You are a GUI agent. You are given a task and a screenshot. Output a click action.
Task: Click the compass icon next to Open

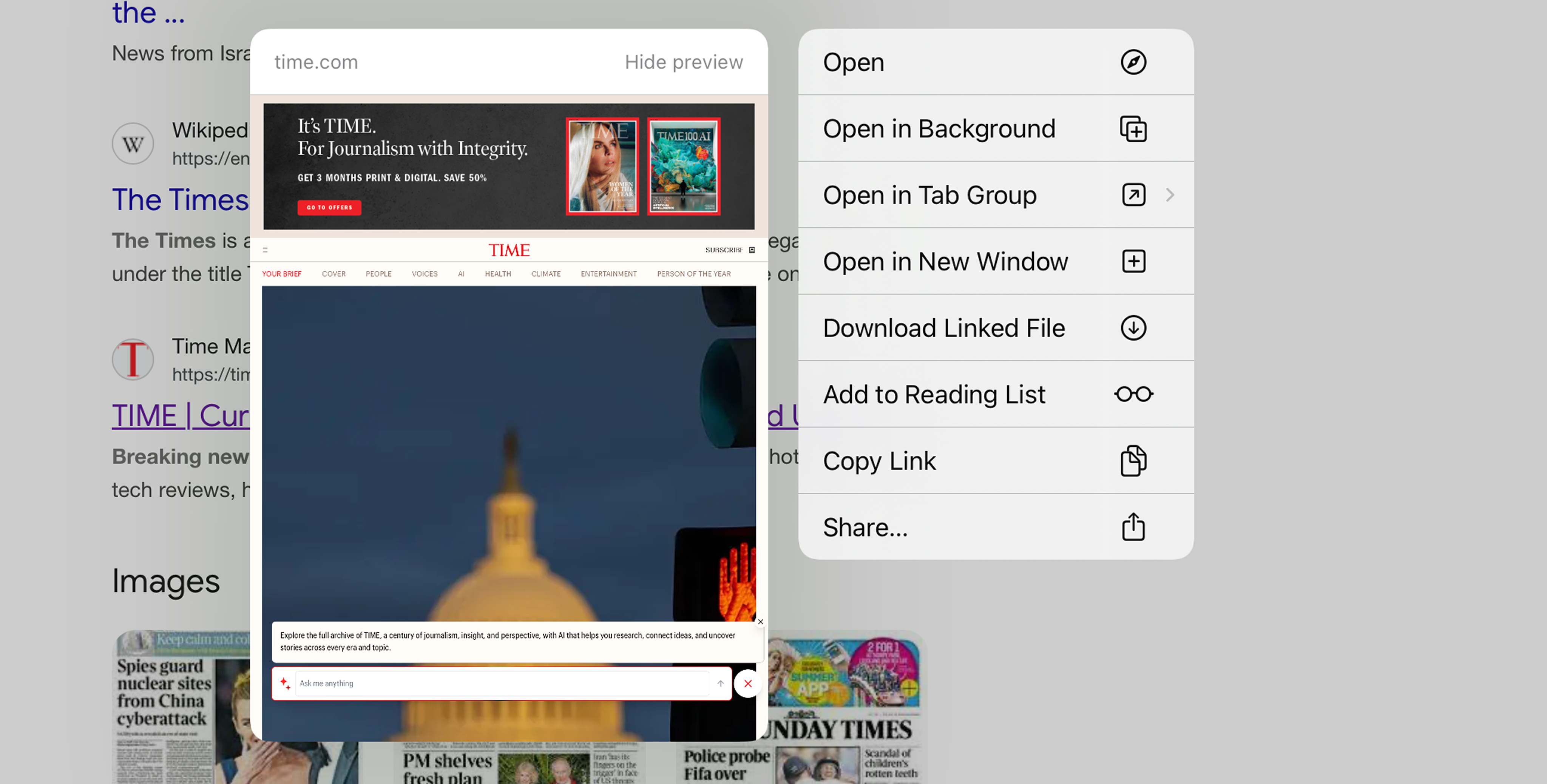click(x=1133, y=62)
